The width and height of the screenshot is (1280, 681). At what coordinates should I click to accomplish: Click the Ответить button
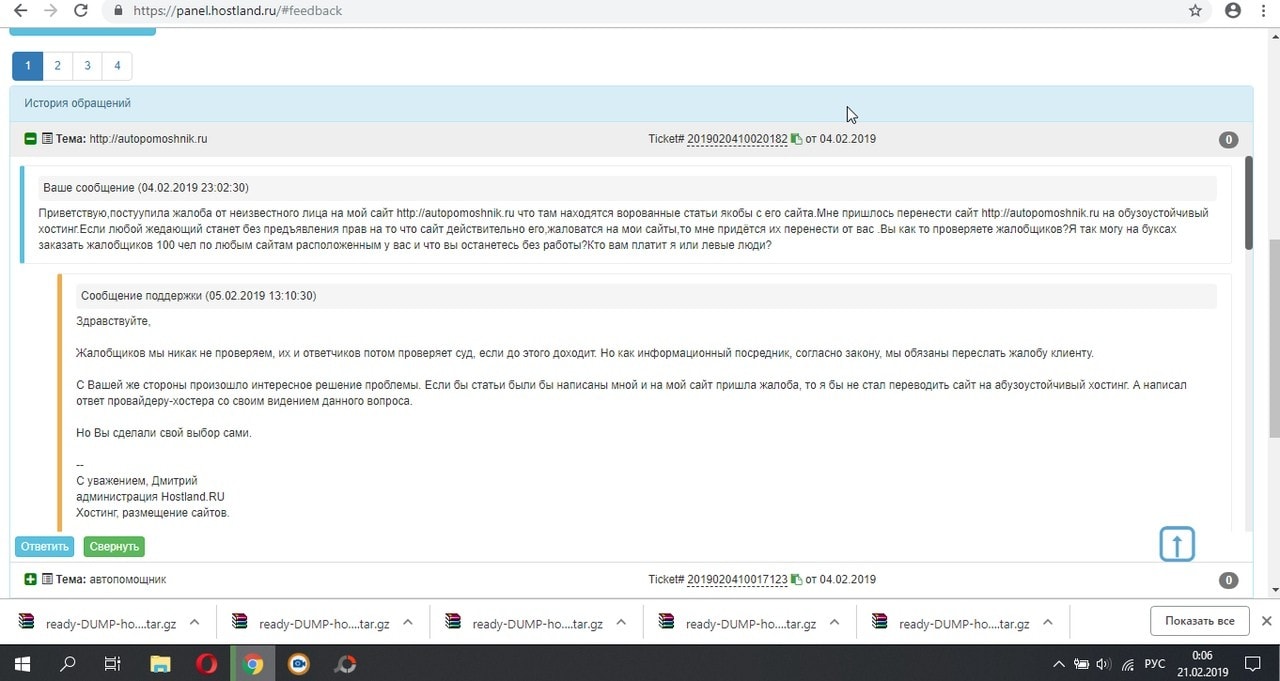(45, 547)
